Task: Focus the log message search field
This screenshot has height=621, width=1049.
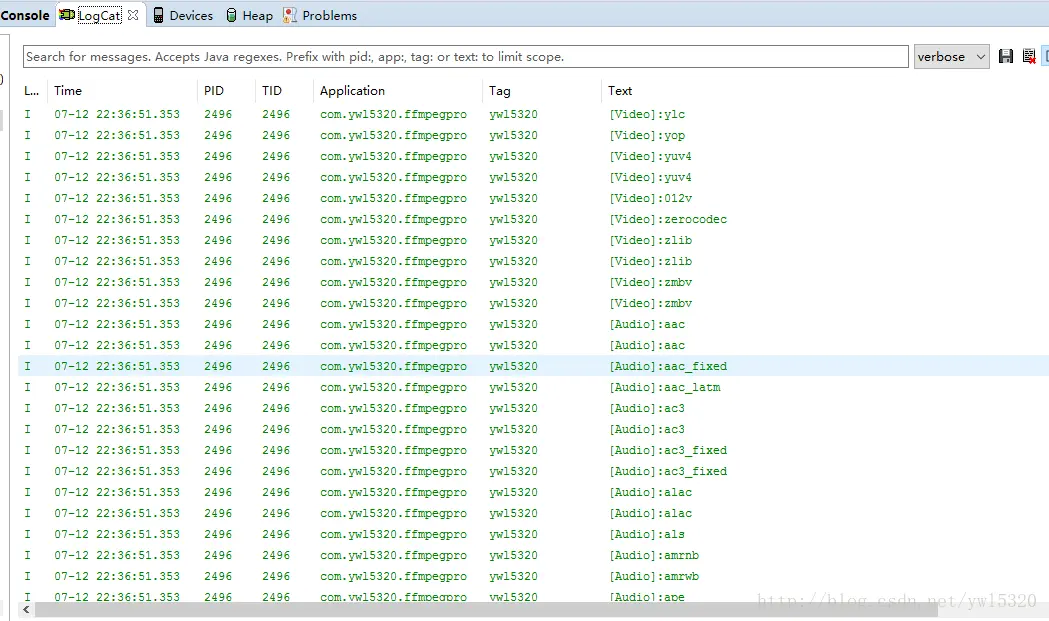Action: (x=466, y=57)
